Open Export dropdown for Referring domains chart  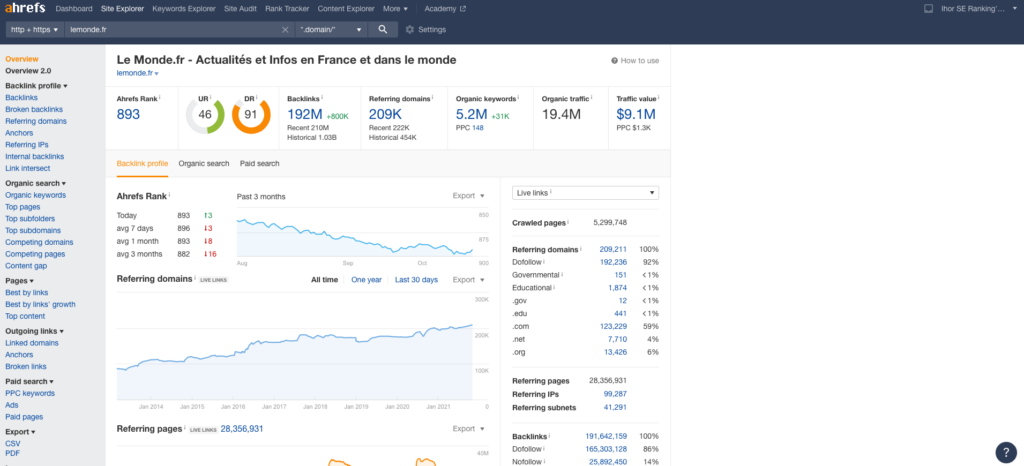tap(469, 279)
